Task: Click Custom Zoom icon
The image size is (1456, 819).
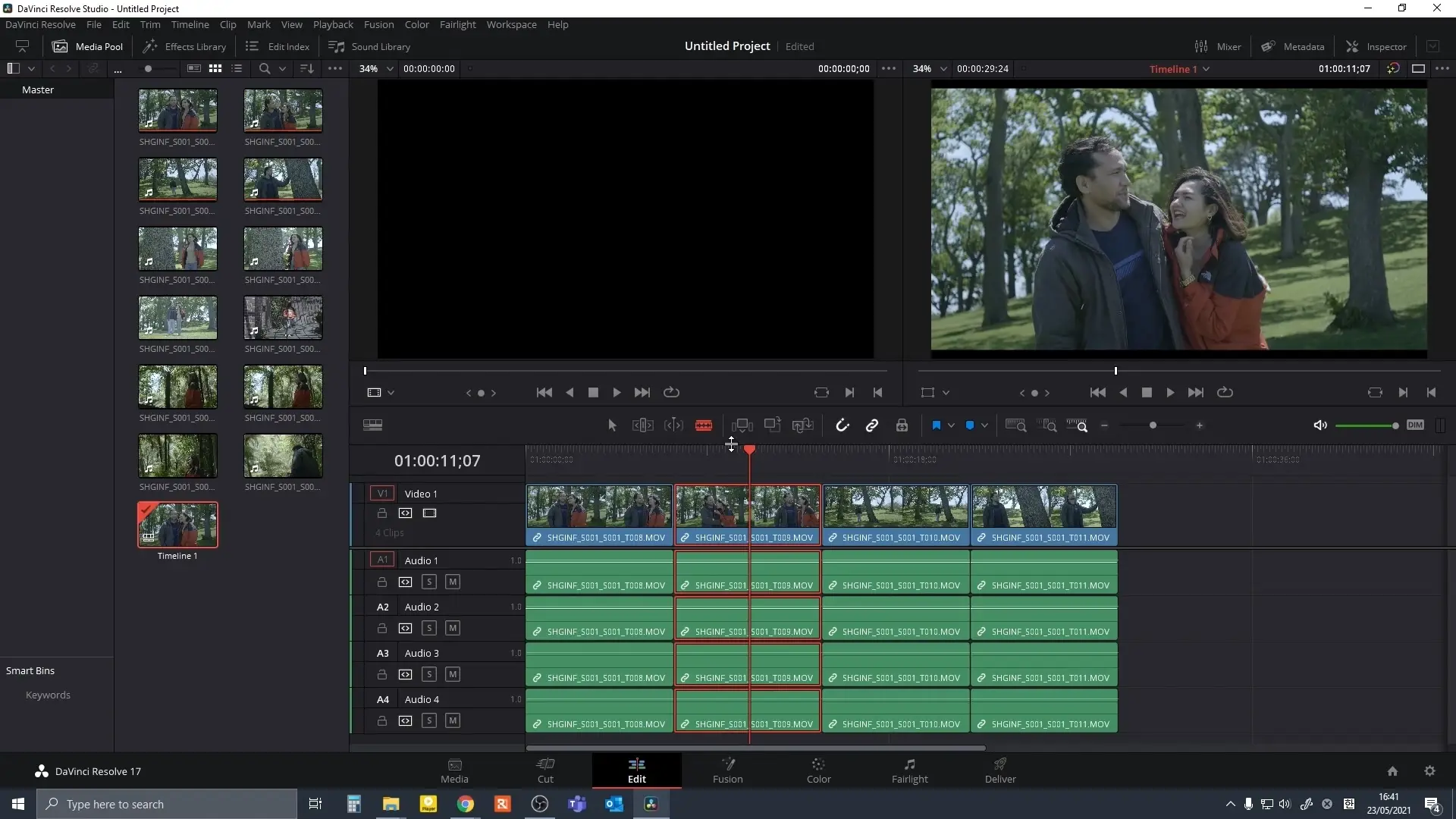Action: coord(1077,425)
